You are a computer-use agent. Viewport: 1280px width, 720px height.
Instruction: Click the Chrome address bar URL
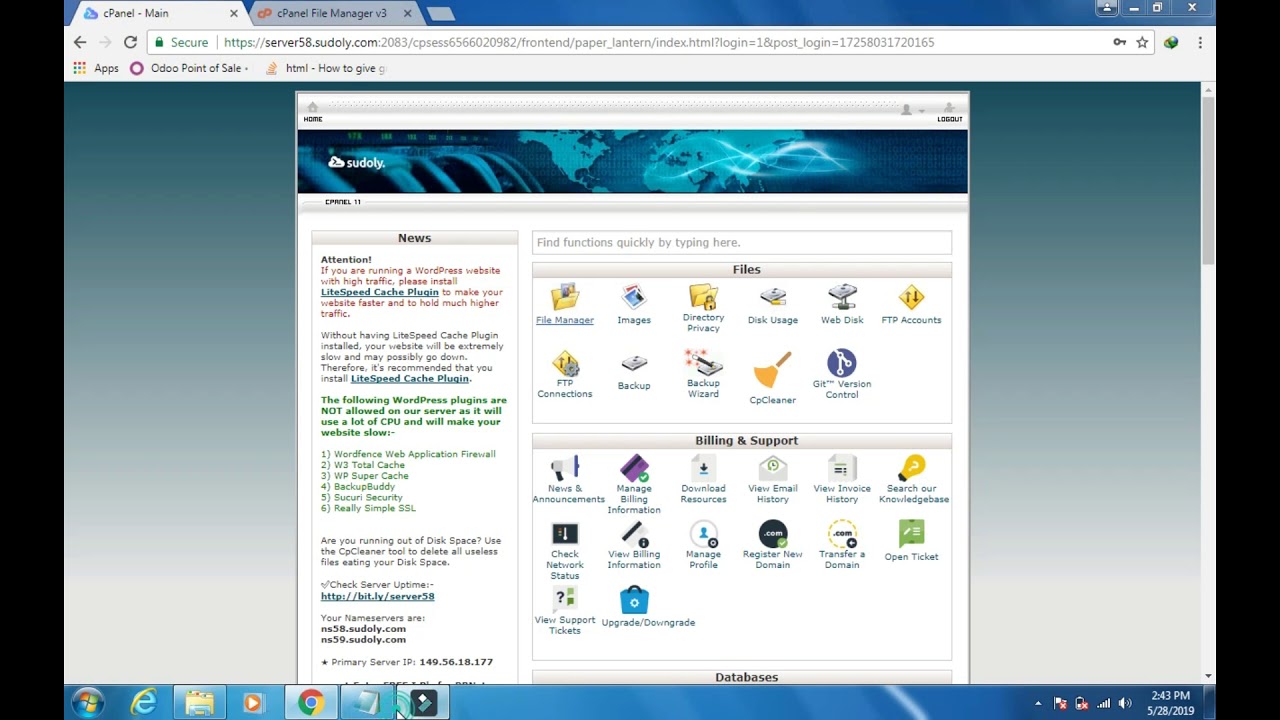pyautogui.click(x=579, y=42)
